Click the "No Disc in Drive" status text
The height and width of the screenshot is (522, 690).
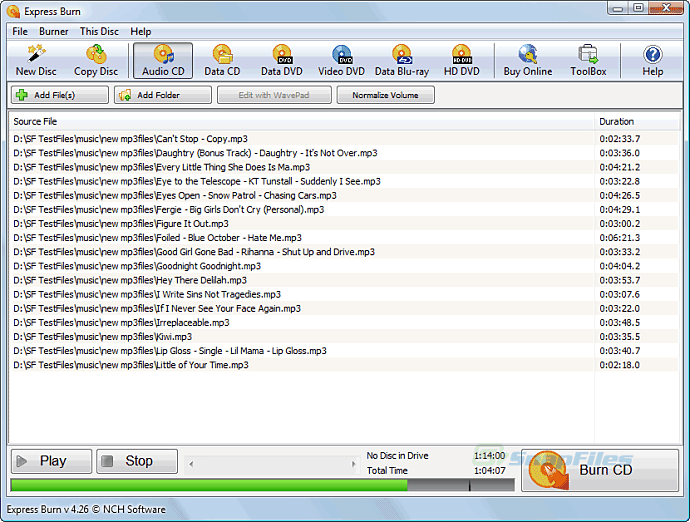coord(397,456)
